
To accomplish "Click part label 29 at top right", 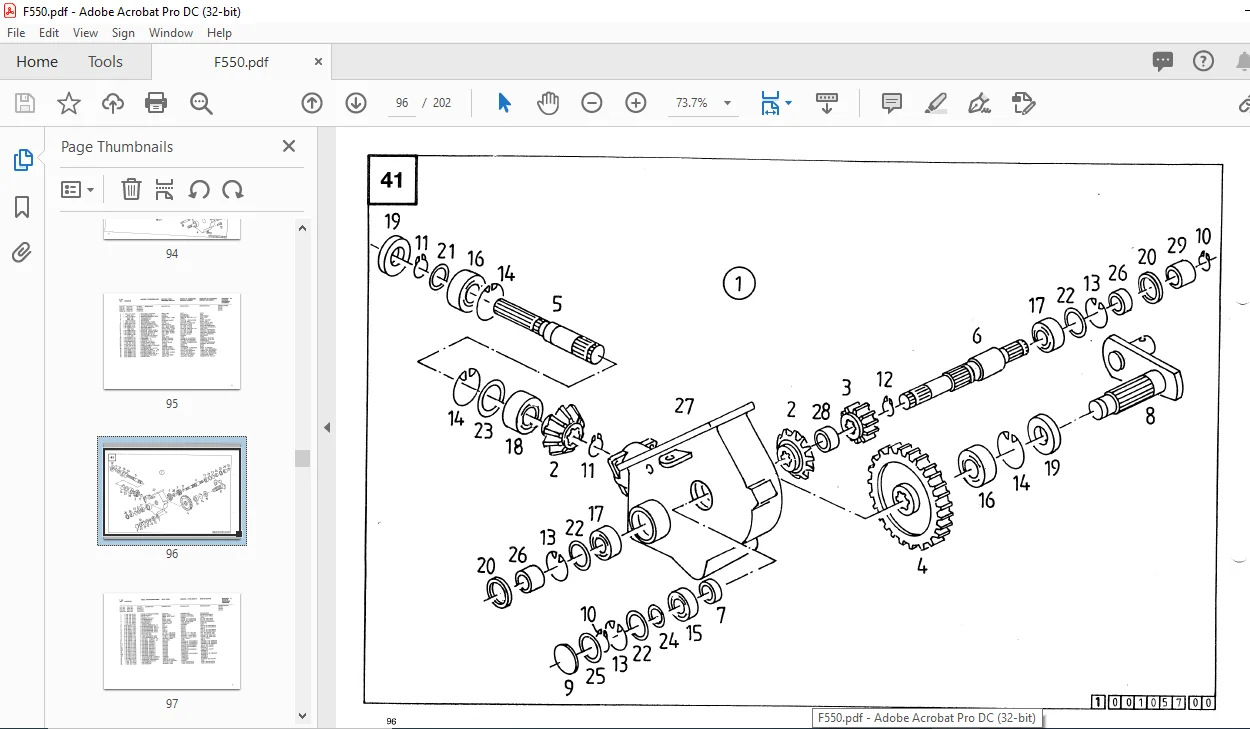I will 1176,245.
